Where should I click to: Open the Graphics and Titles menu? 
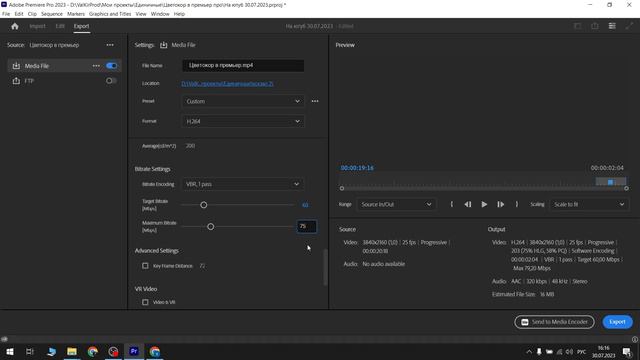tap(110, 14)
